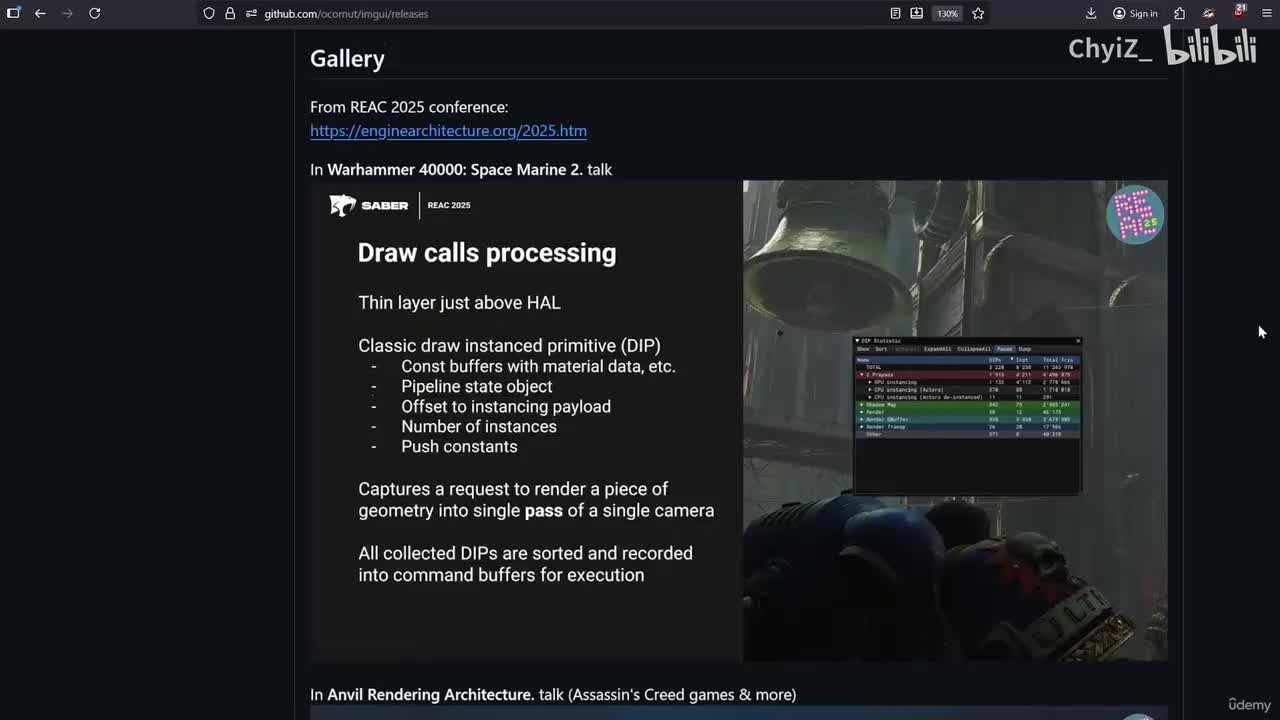Click the address bar icon left of the zoom level

pyautogui.click(x=916, y=13)
